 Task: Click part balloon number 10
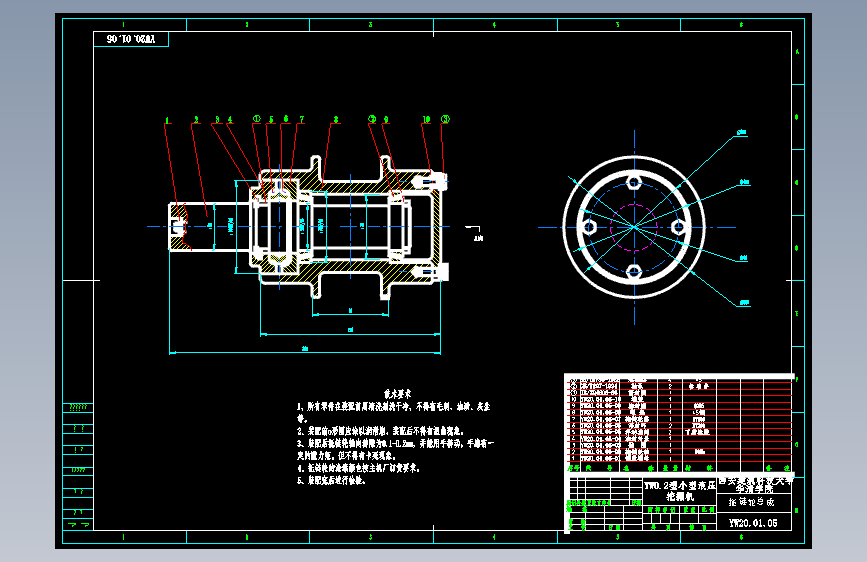click(x=426, y=119)
